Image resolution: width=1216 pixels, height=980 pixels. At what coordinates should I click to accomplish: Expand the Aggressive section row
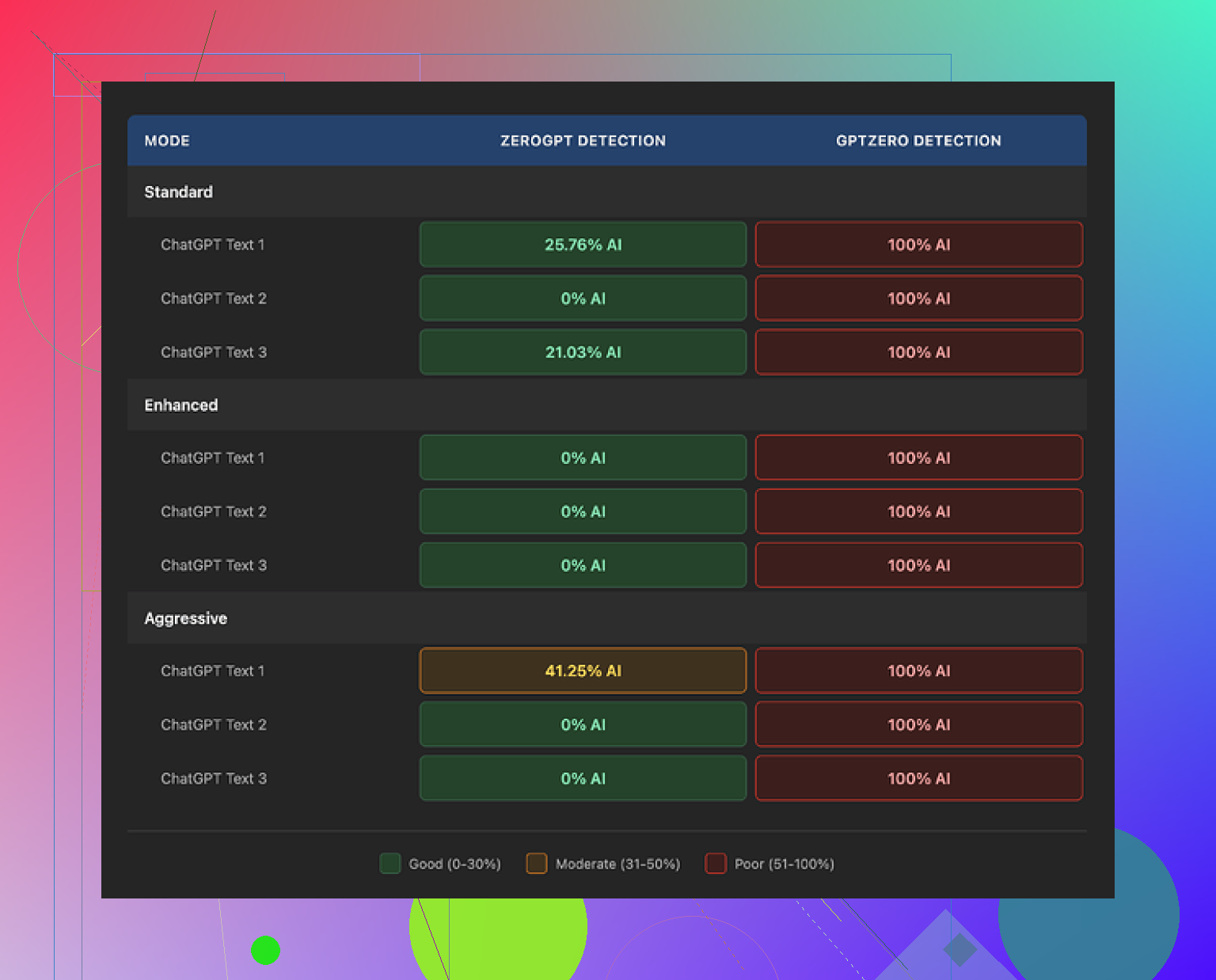[x=186, y=618]
